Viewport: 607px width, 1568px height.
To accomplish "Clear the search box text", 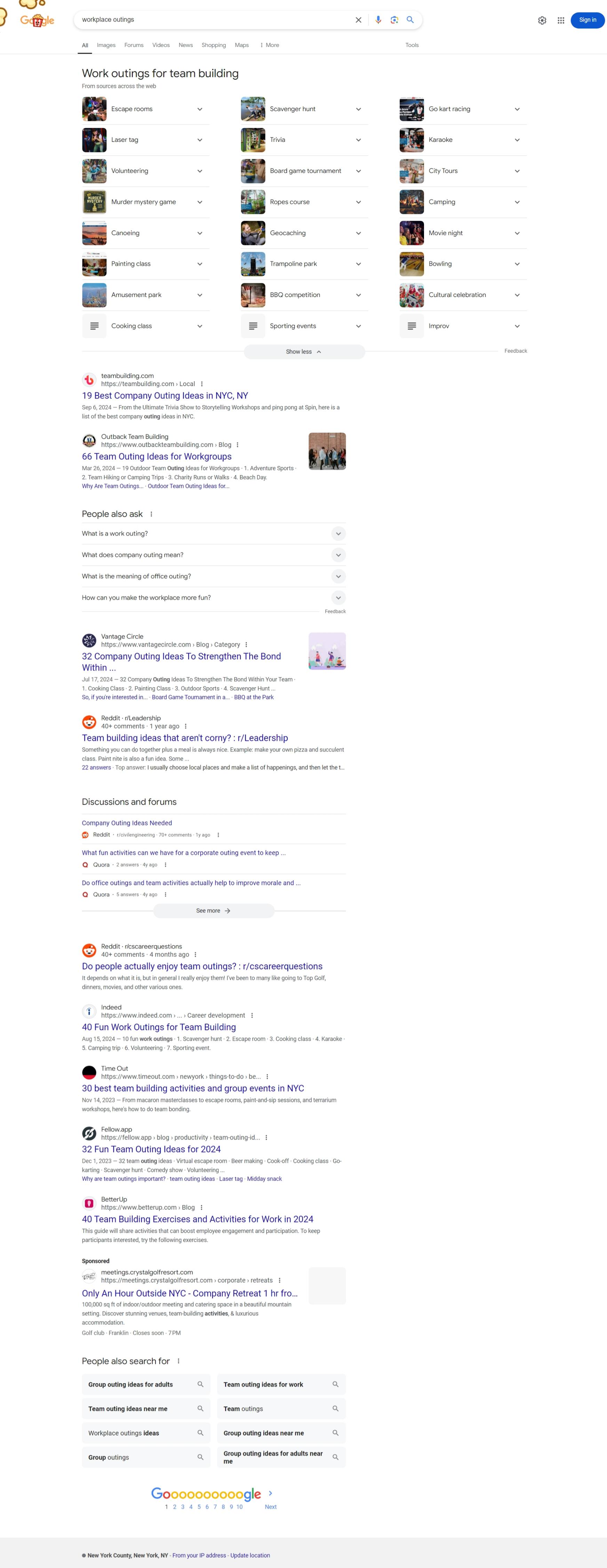I will point(358,20).
